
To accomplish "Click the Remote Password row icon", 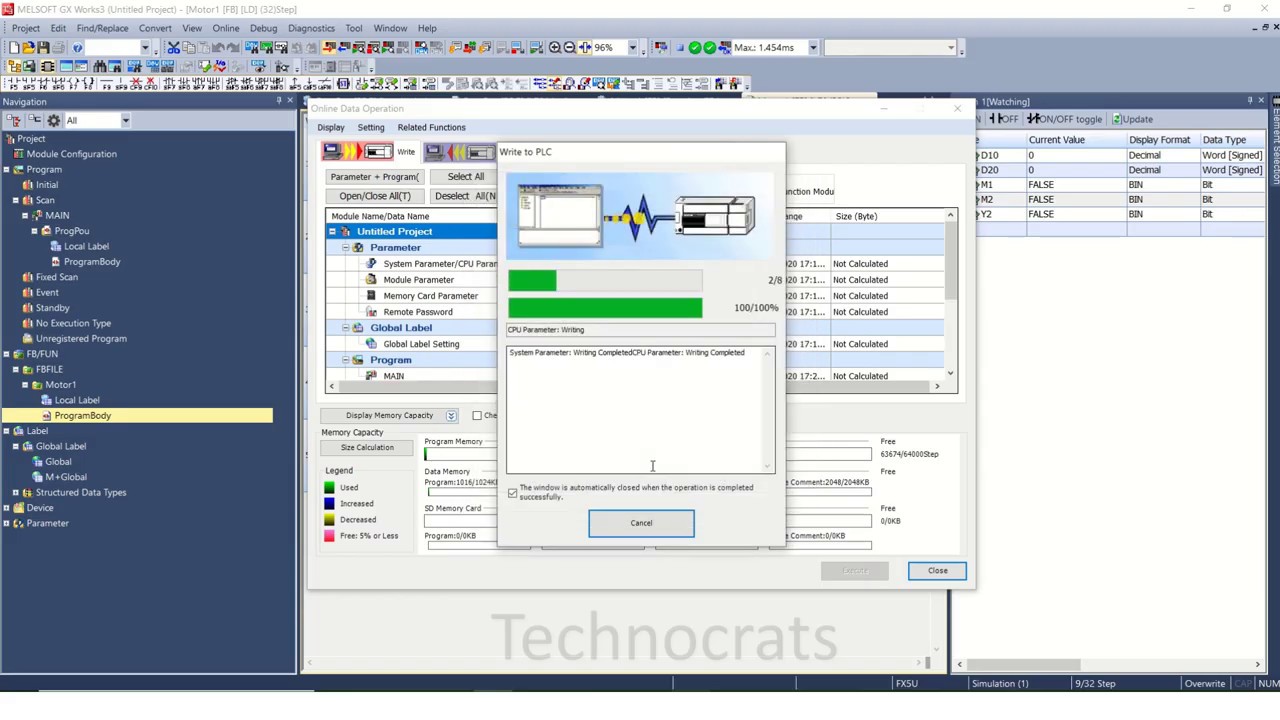I will coord(371,312).
